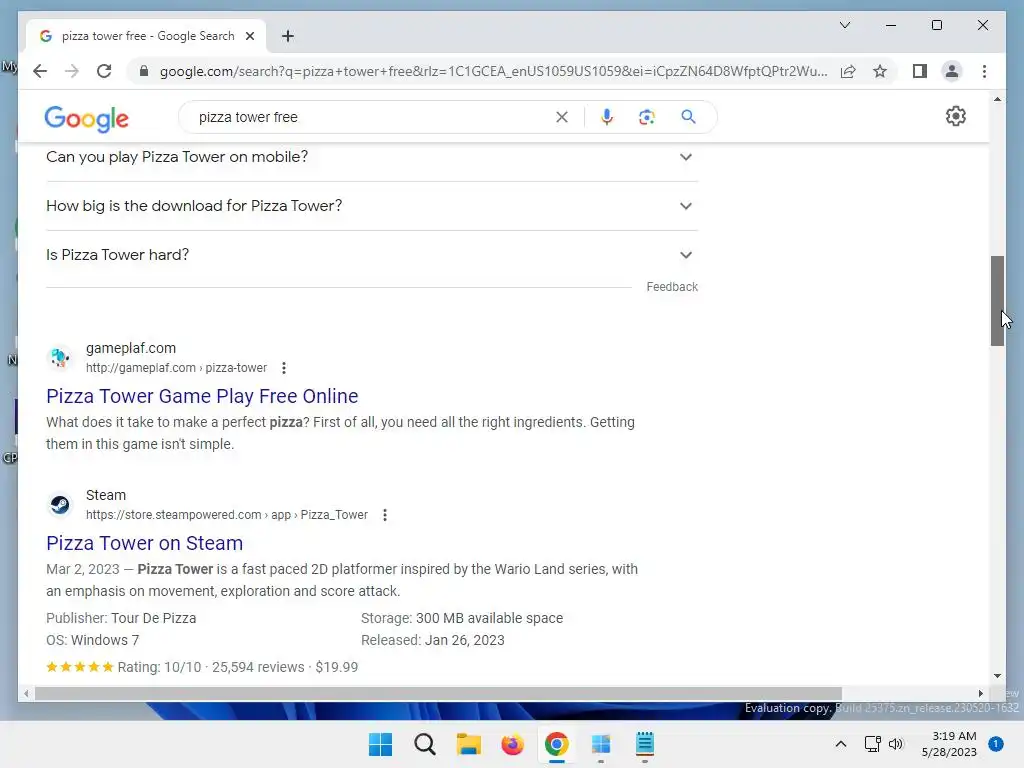Open Google quick settings gear
This screenshot has width=1024, height=768.
coord(955,116)
